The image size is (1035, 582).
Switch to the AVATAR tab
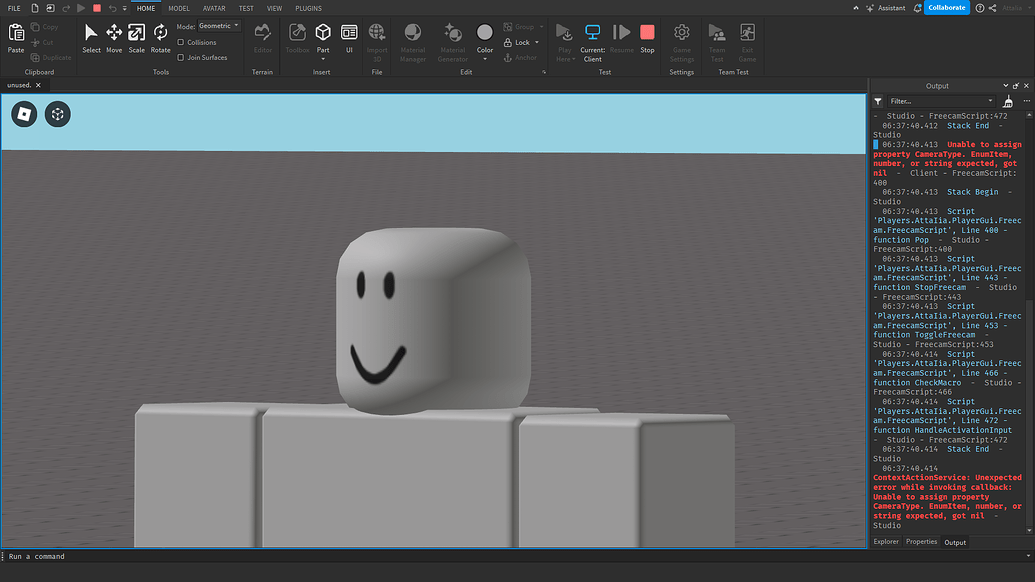coord(214,8)
